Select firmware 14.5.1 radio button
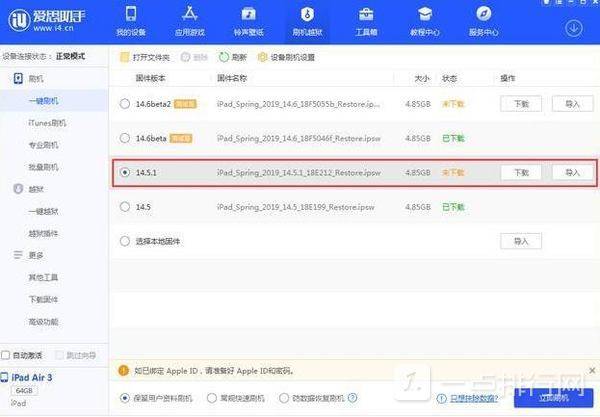The image size is (600, 417). [125, 173]
